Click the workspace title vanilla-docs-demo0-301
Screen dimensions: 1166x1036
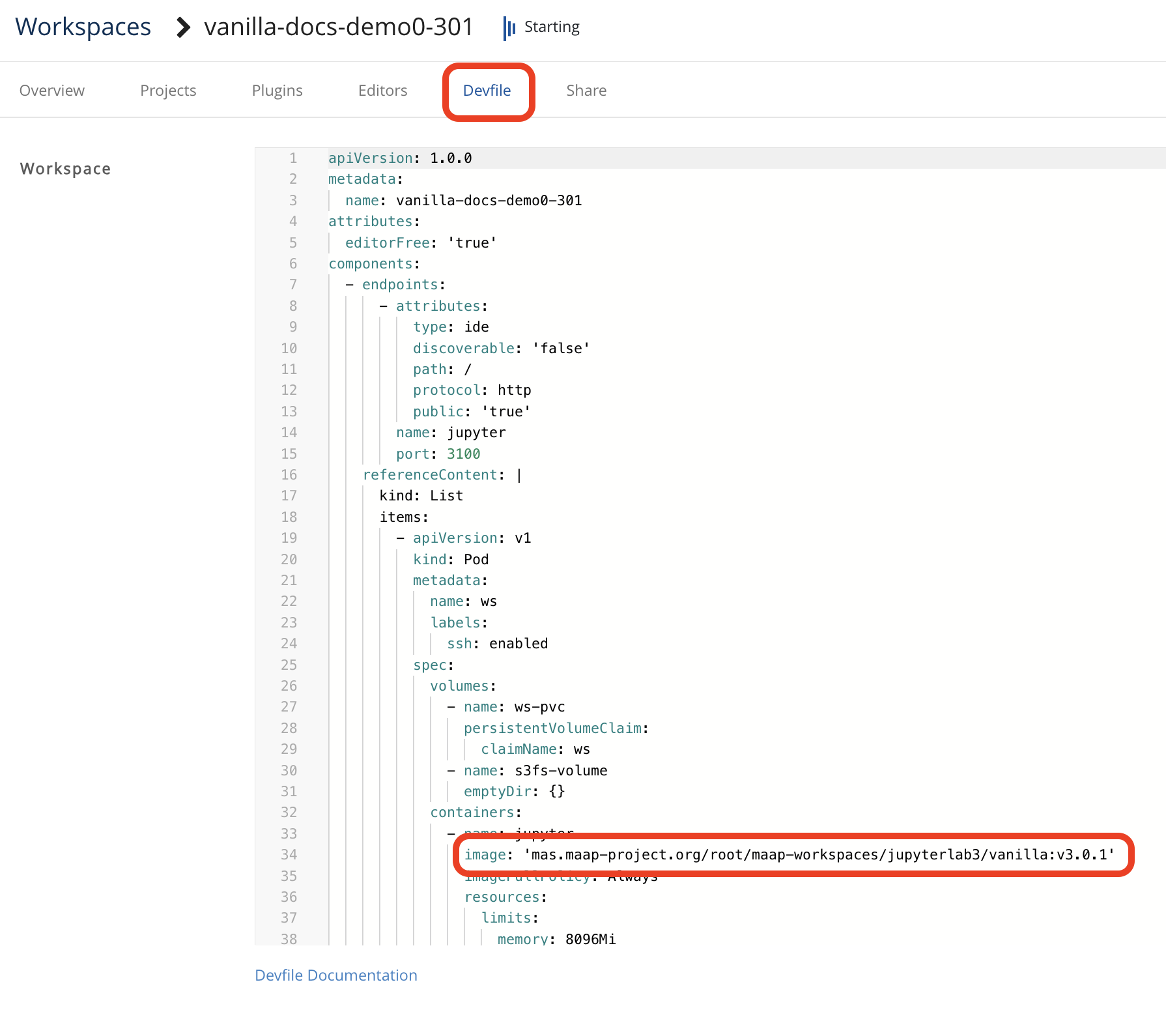pyautogui.click(x=339, y=27)
